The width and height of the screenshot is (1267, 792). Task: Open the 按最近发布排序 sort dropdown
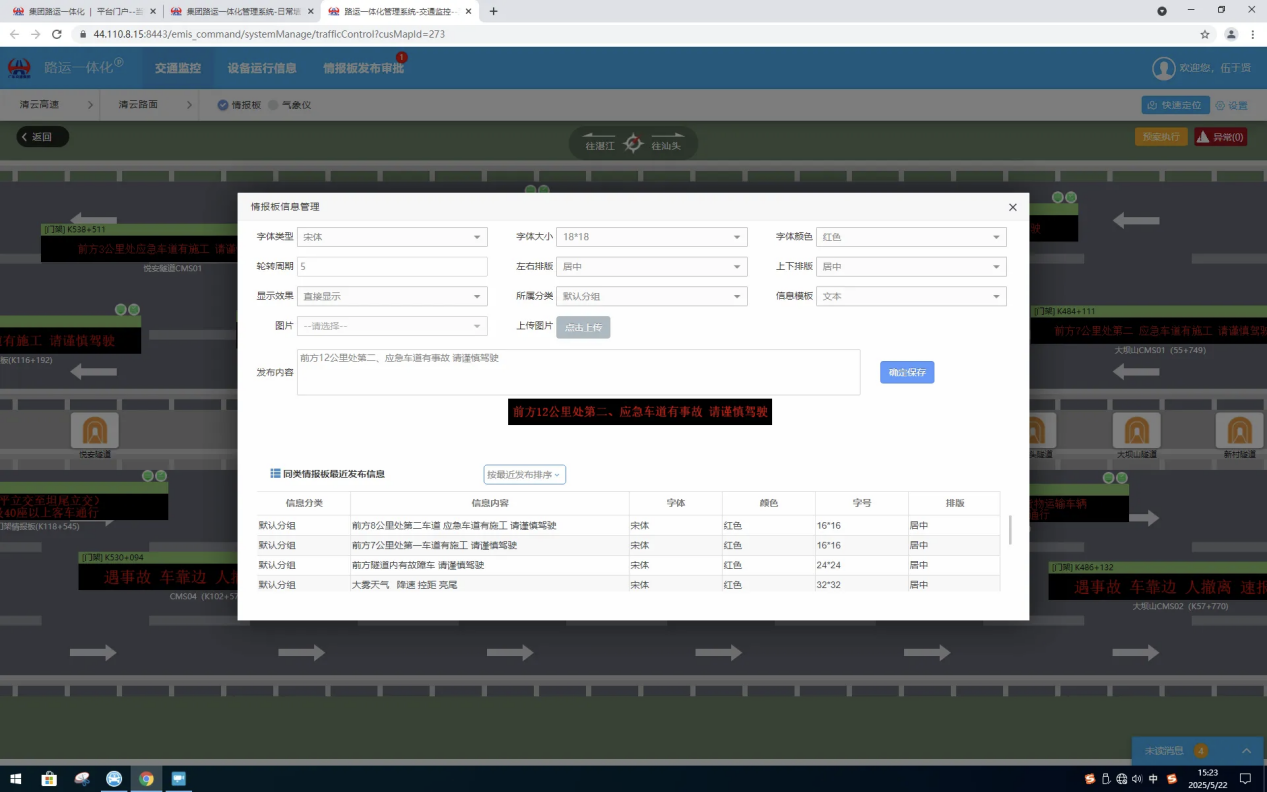pos(524,474)
